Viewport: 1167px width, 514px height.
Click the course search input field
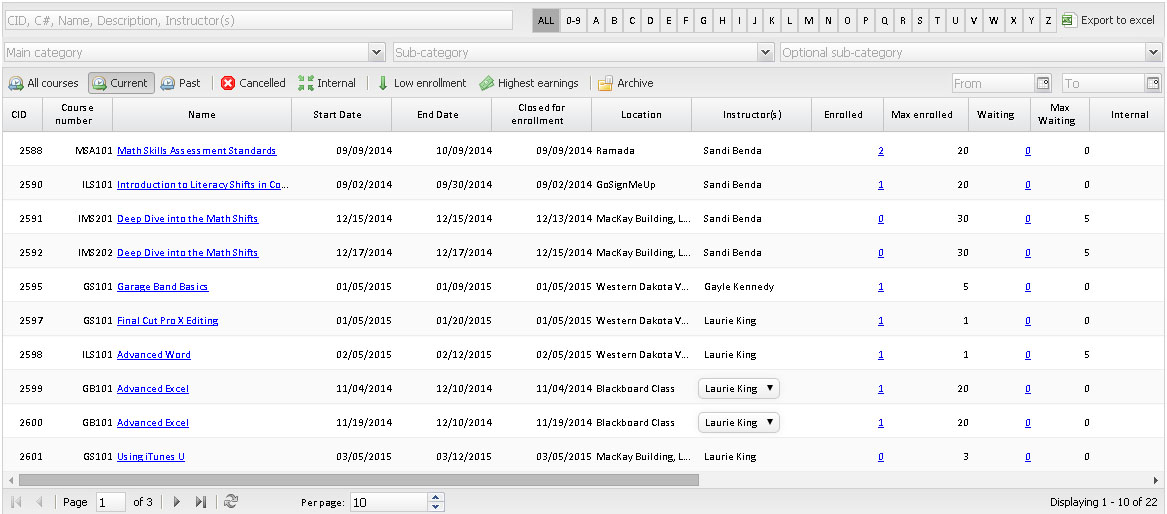pos(258,20)
